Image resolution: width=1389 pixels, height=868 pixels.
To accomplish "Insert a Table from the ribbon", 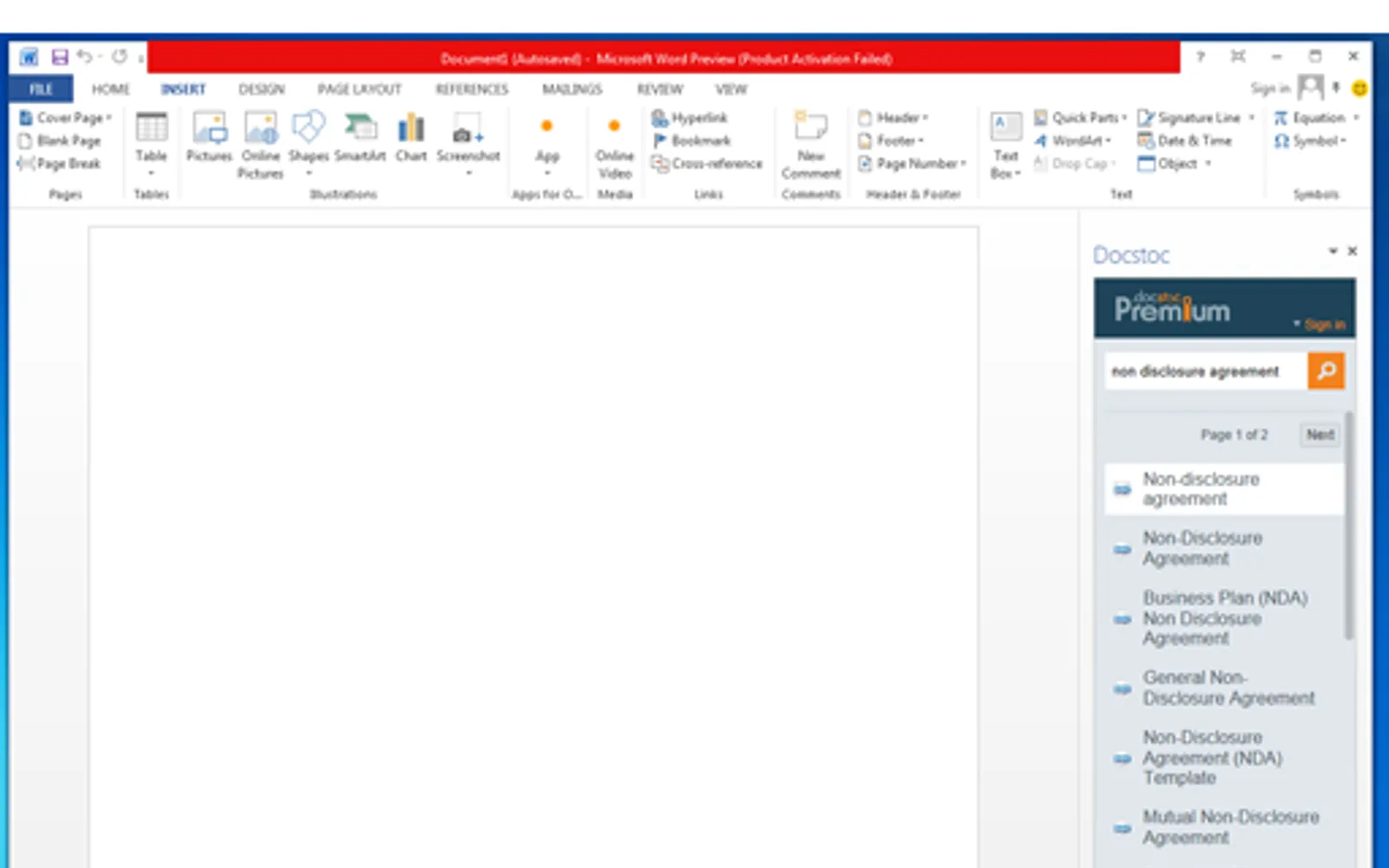I will pos(151,143).
